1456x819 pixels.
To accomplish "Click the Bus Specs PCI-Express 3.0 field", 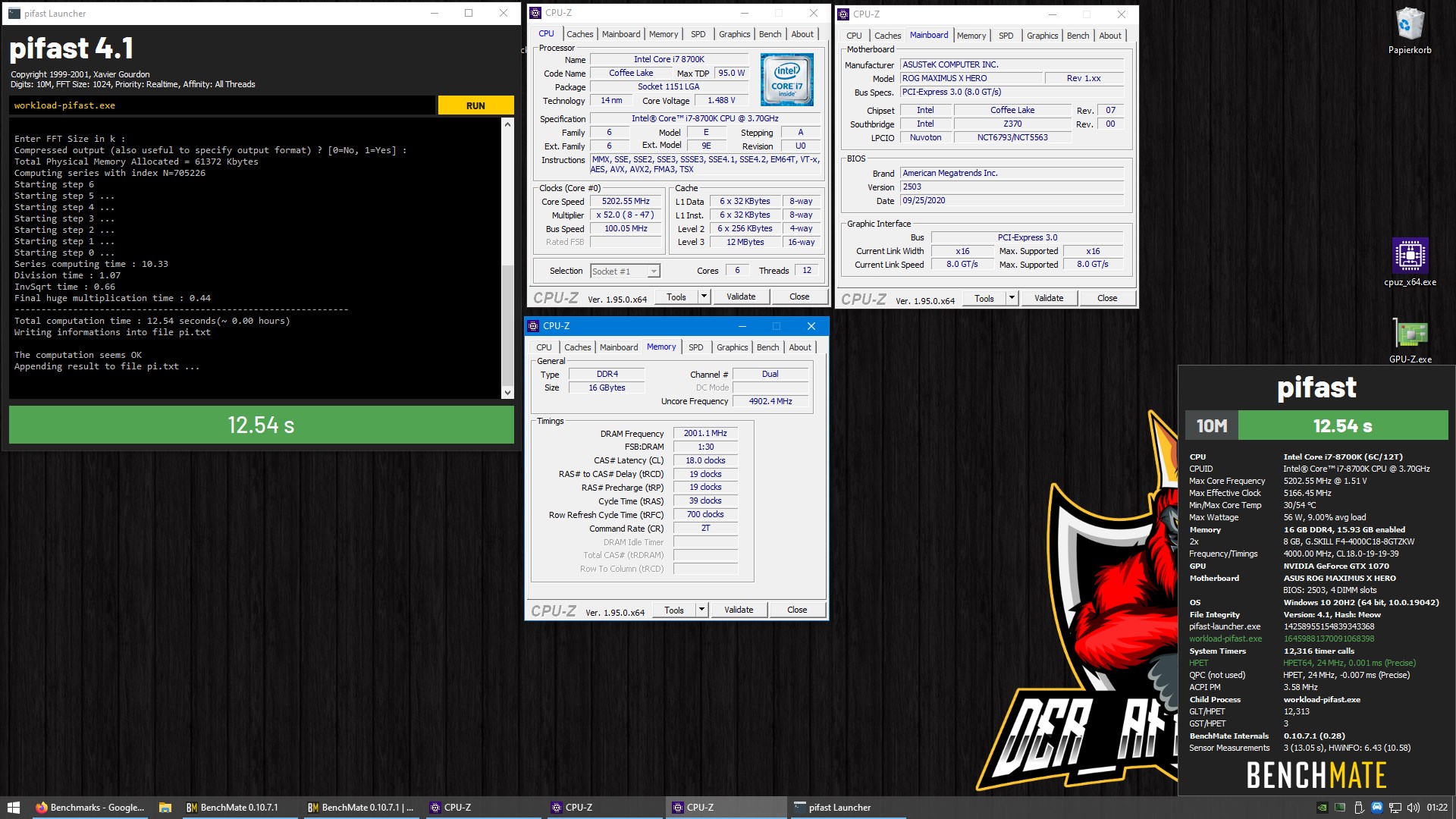I will [1012, 92].
